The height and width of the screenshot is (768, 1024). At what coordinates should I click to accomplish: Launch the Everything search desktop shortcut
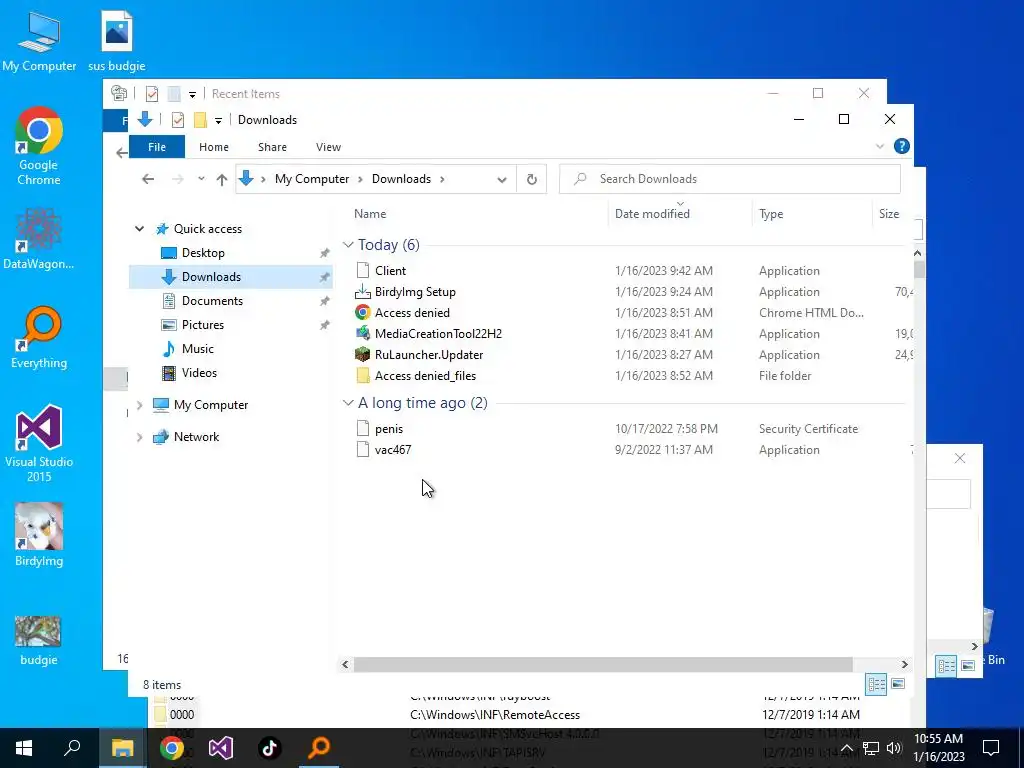click(39, 337)
